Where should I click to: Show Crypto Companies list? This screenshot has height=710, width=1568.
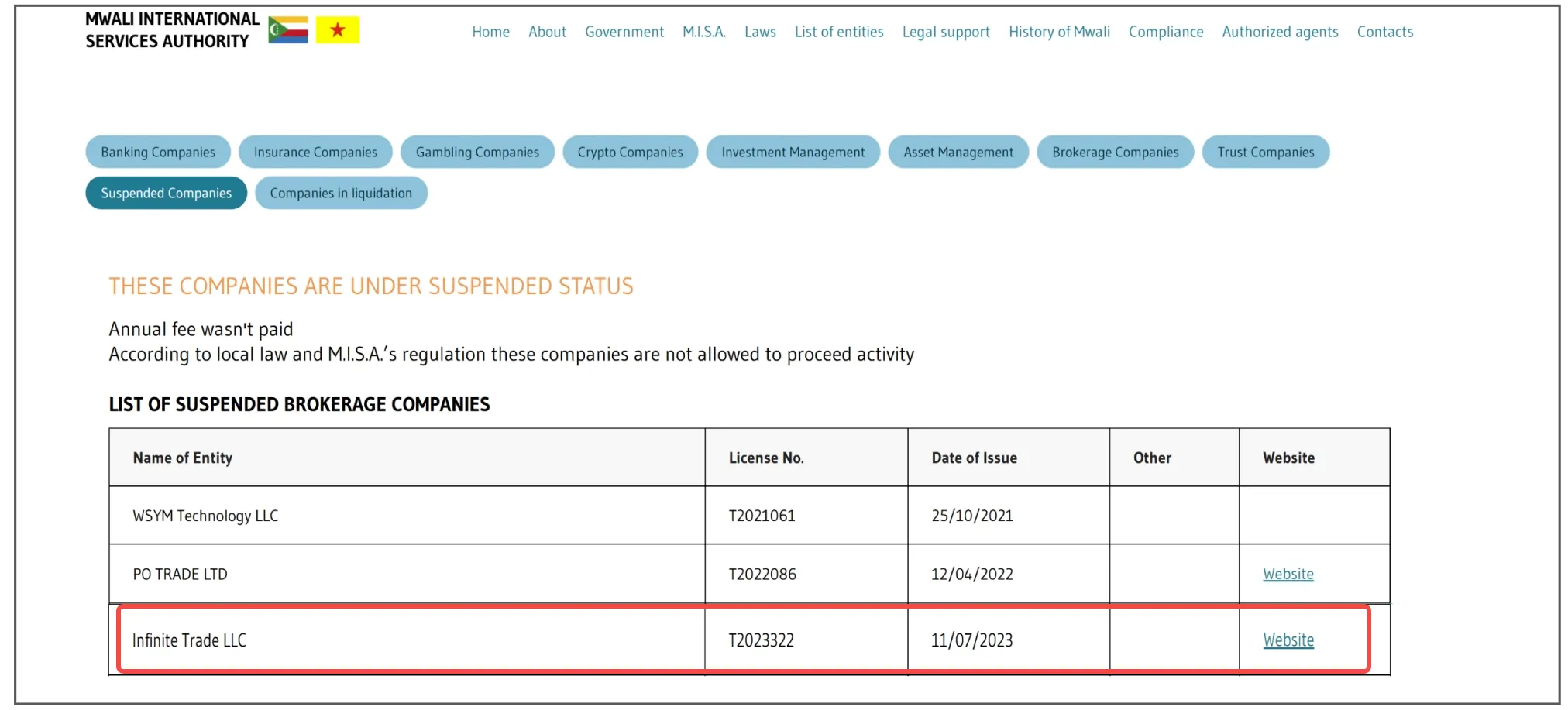coord(630,152)
